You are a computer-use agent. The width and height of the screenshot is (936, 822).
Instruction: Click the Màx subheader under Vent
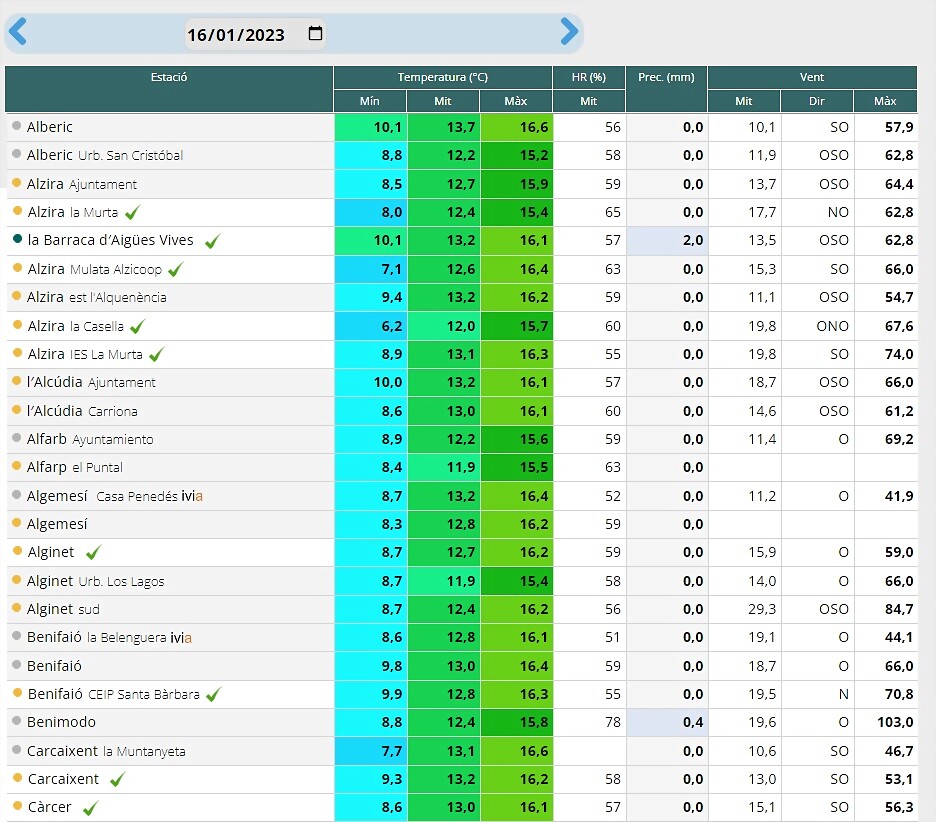885,101
